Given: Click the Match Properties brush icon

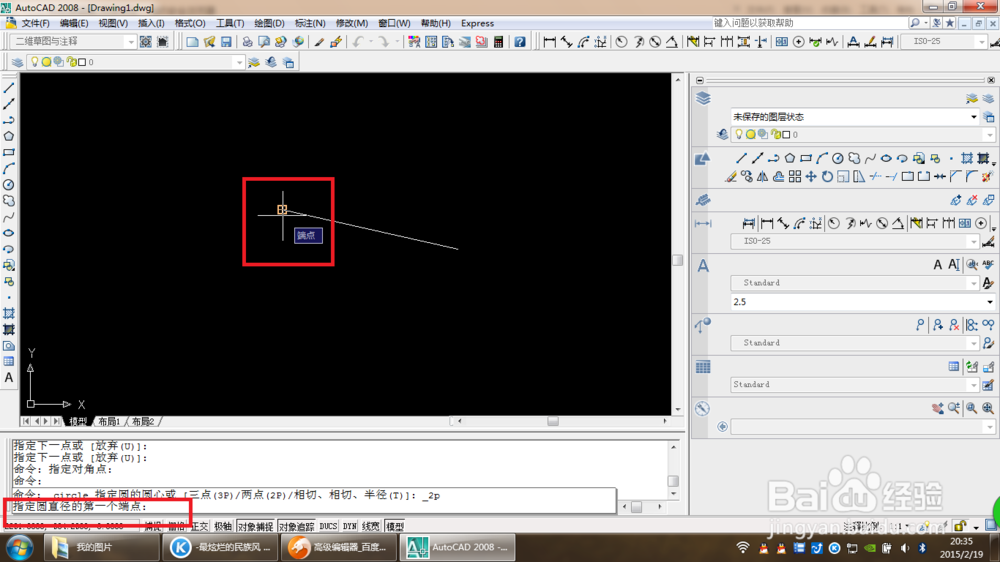Looking at the screenshot, I should 319,42.
